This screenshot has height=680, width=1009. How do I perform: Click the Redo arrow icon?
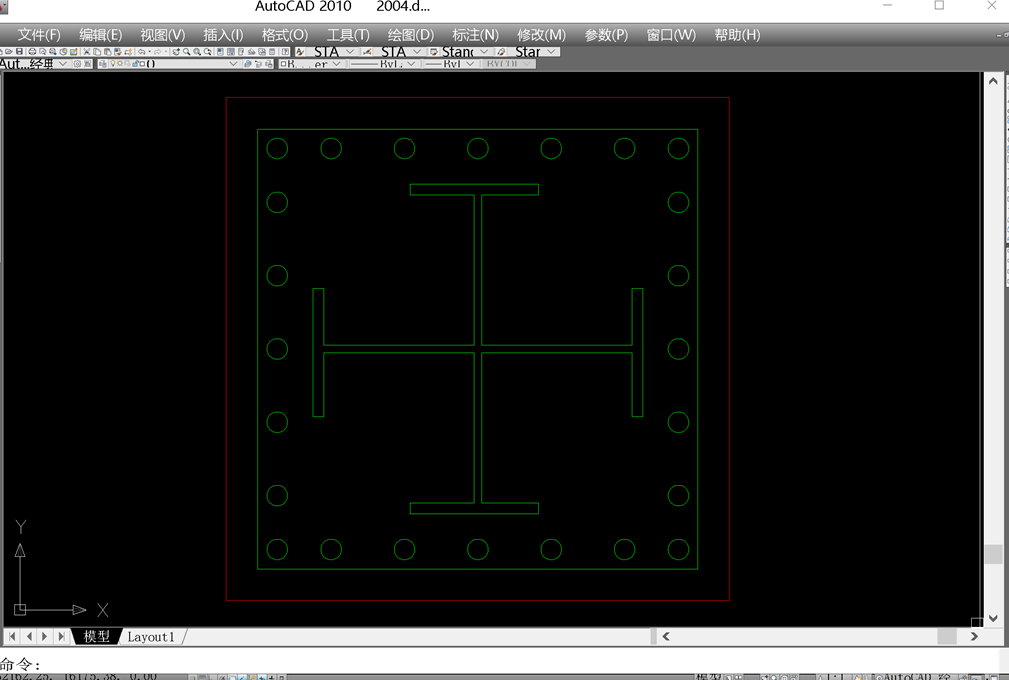[157, 51]
